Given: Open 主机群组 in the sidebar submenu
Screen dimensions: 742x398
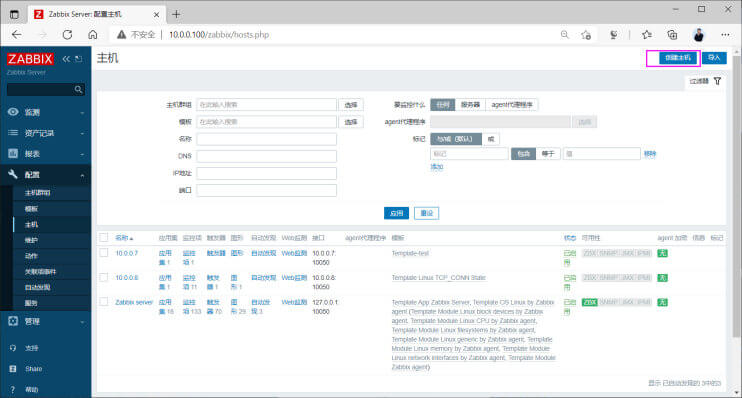Looking at the screenshot, I should pos(37,193).
